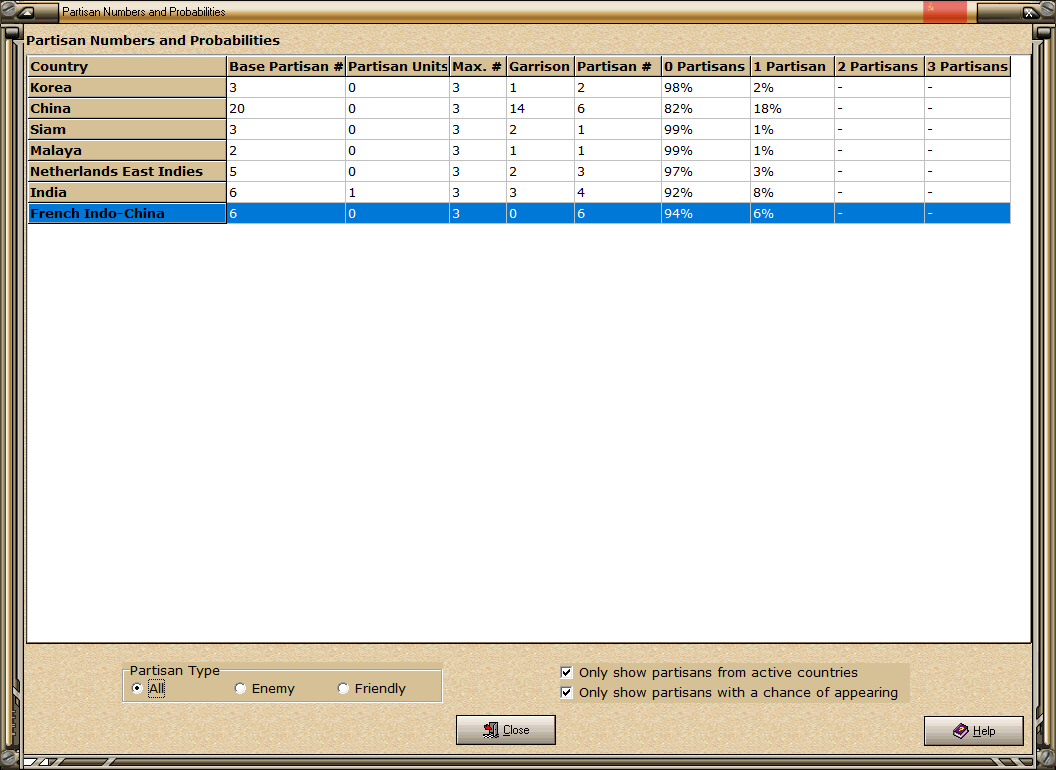This screenshot has height=770, width=1056.
Task: Click the door icon on Close button
Action: coord(491,730)
